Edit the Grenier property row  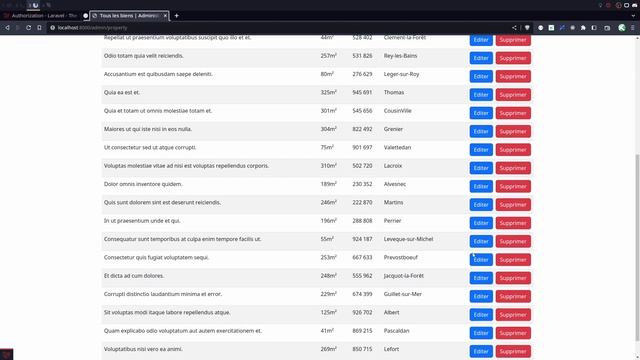481,131
